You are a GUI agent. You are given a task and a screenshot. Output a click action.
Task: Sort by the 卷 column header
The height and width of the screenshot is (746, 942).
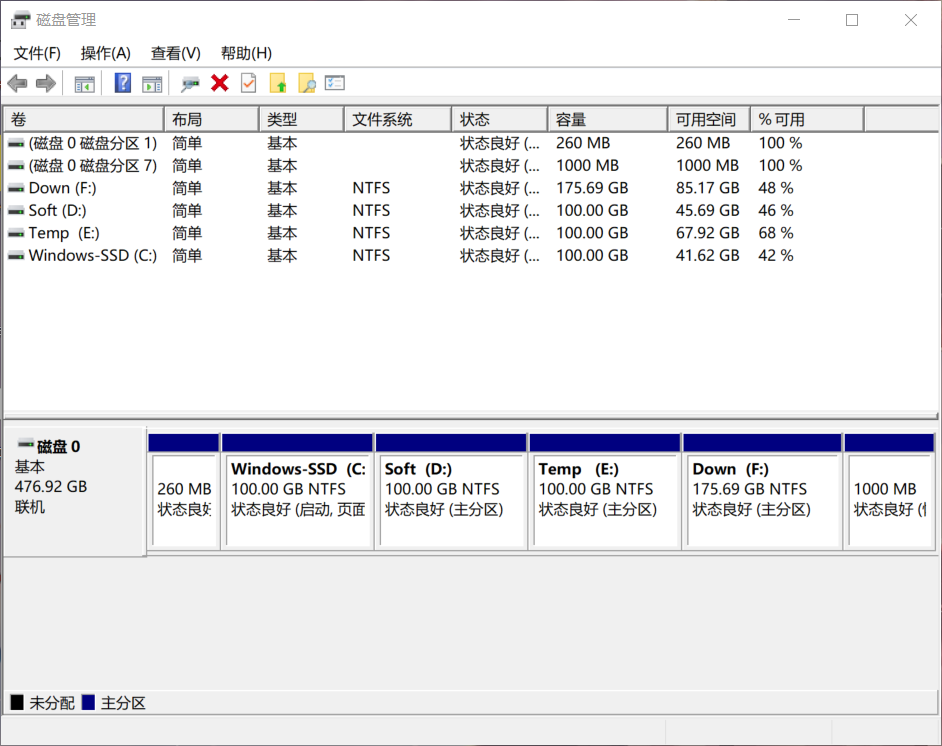pyautogui.click(x=84, y=120)
